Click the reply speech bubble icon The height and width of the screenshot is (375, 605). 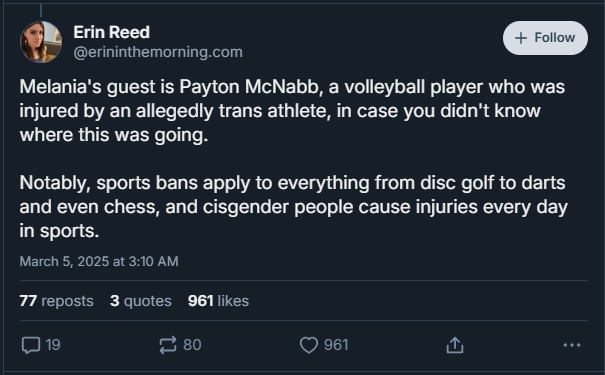coord(30,345)
